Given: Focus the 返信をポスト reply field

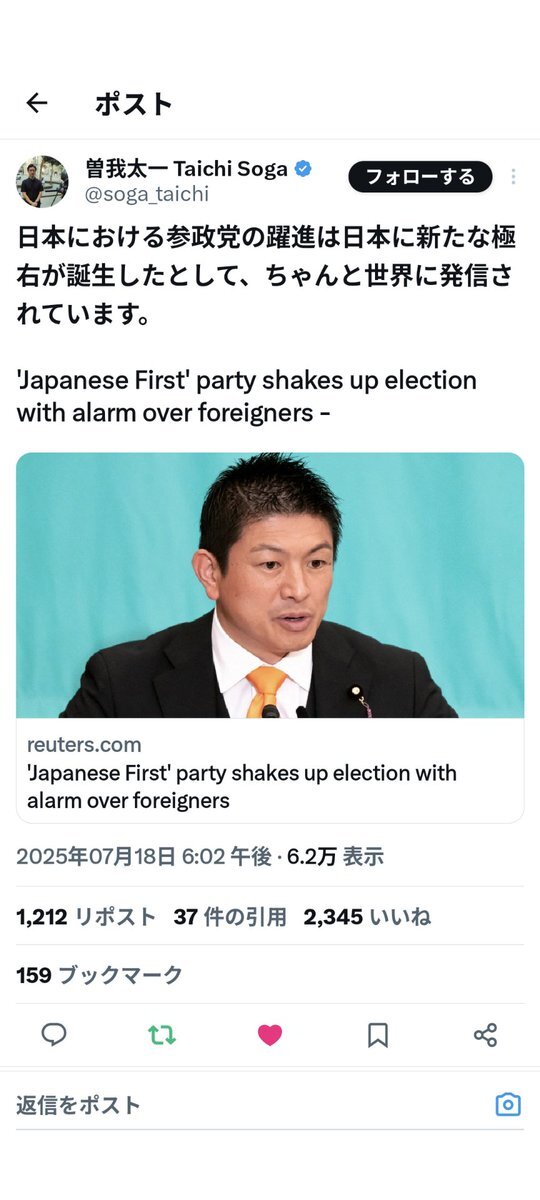Looking at the screenshot, I should click(x=250, y=1105).
